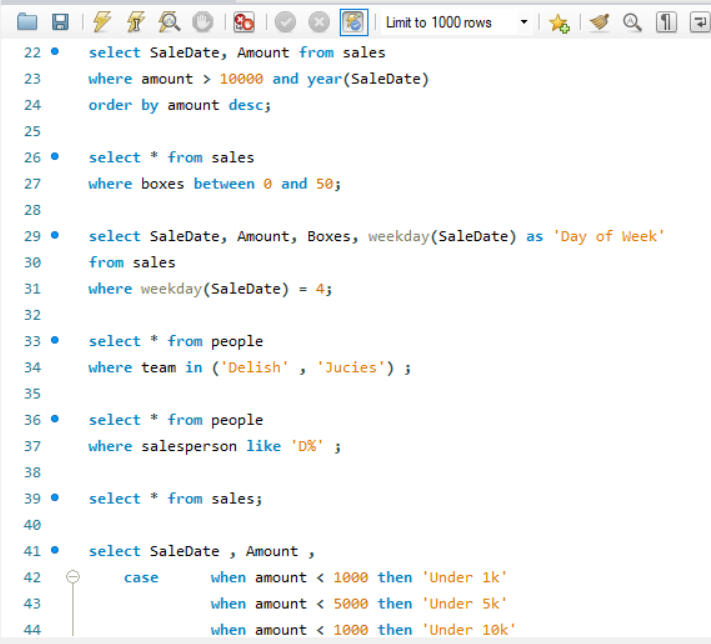This screenshot has height=644, width=711.
Task: Click the statement marker dot on line 22
Action: 55,51
